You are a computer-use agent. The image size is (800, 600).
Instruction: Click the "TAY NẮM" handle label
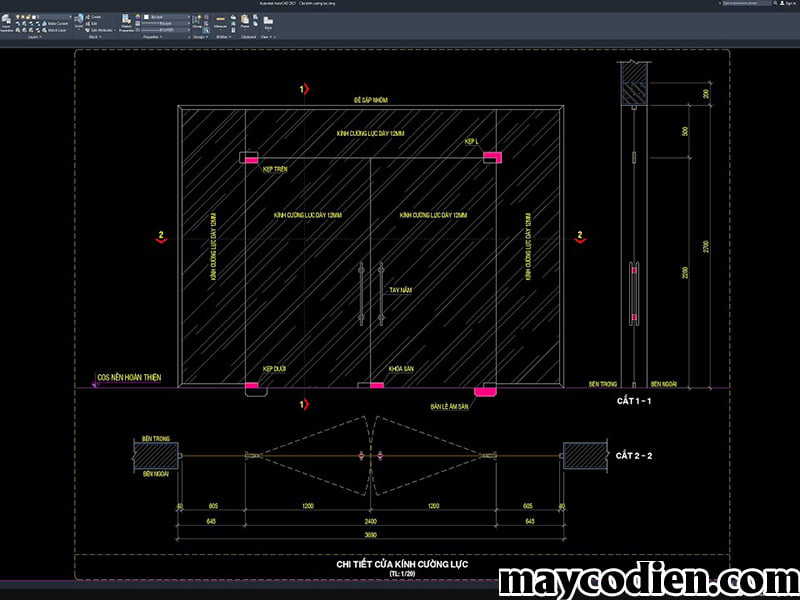click(x=401, y=290)
